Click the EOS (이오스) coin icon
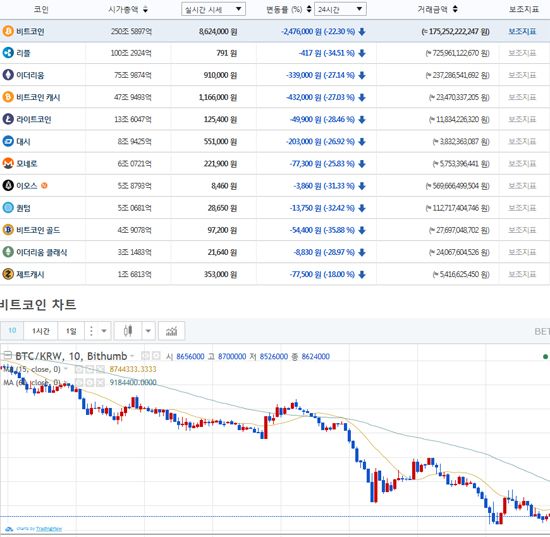 (8, 185)
